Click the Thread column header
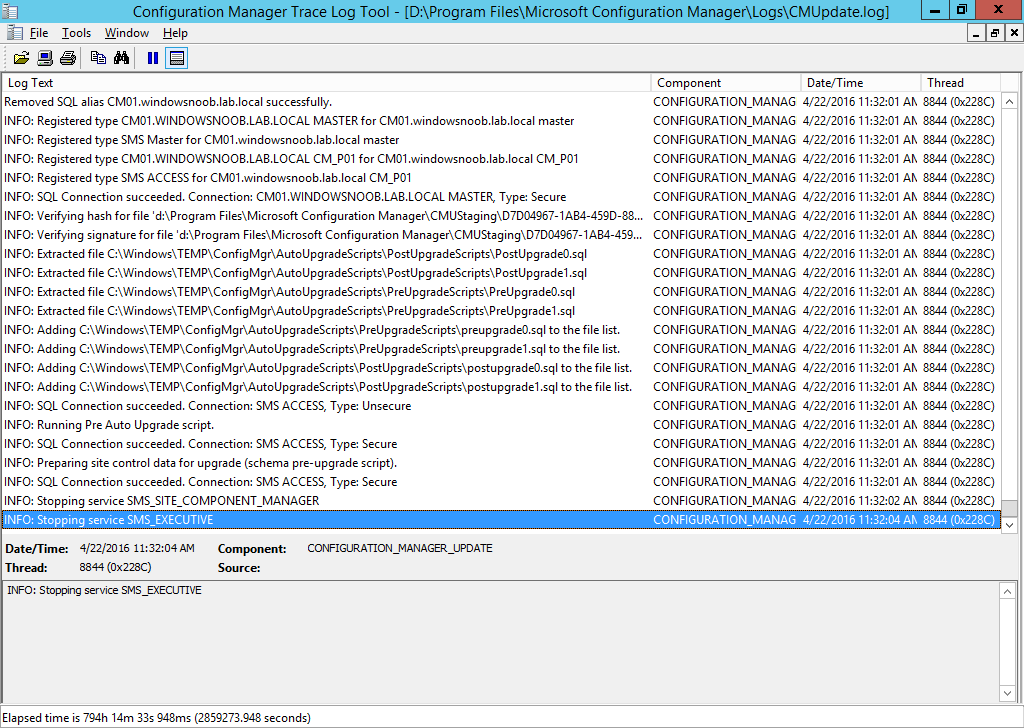The height and width of the screenshot is (728, 1024). pos(961,83)
